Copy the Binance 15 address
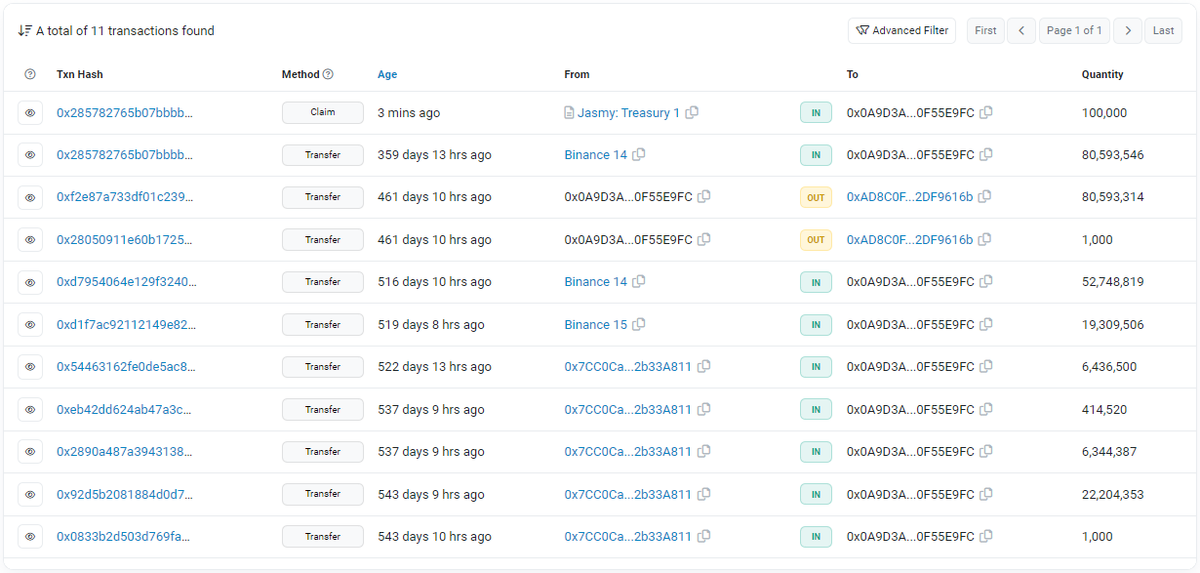Viewport: 1200px width, 573px height. pyautogui.click(x=639, y=325)
